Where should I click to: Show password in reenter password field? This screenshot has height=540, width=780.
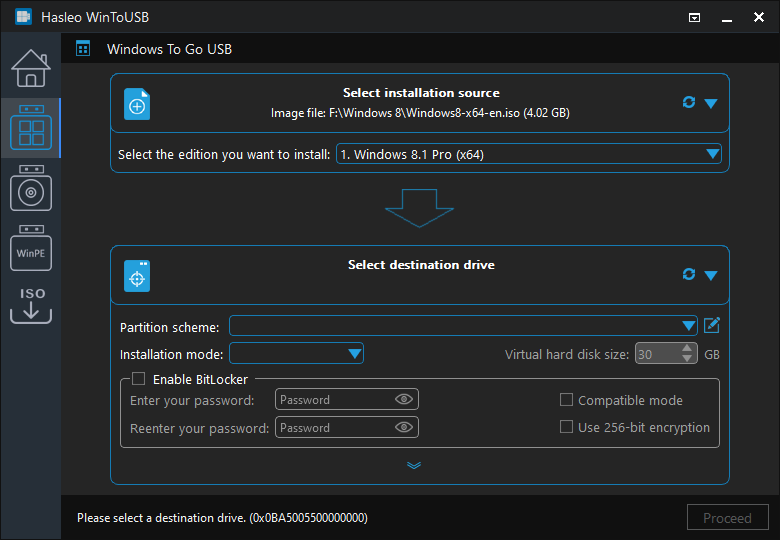(403, 427)
